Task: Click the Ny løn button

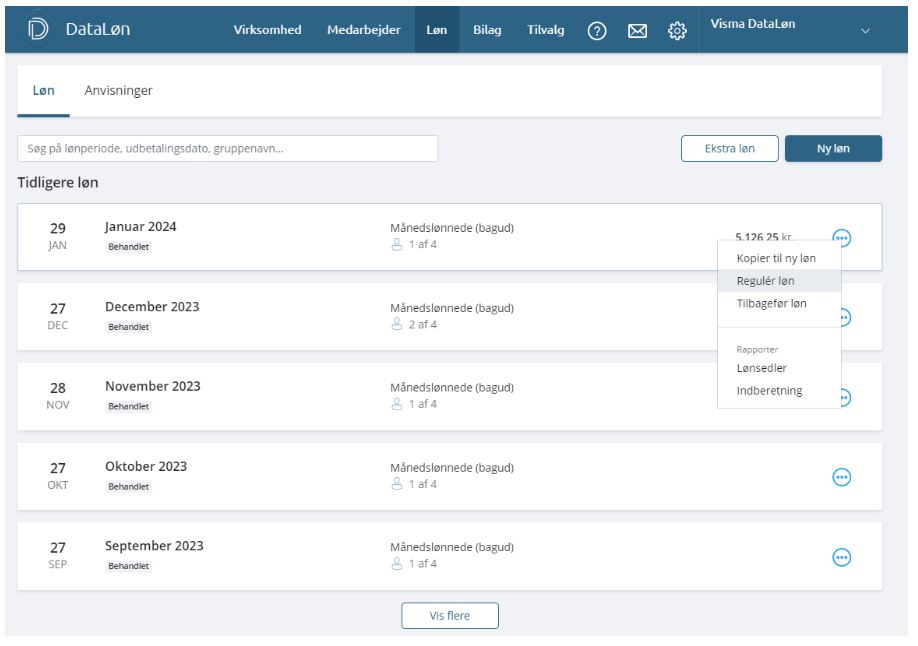Action: tap(833, 149)
